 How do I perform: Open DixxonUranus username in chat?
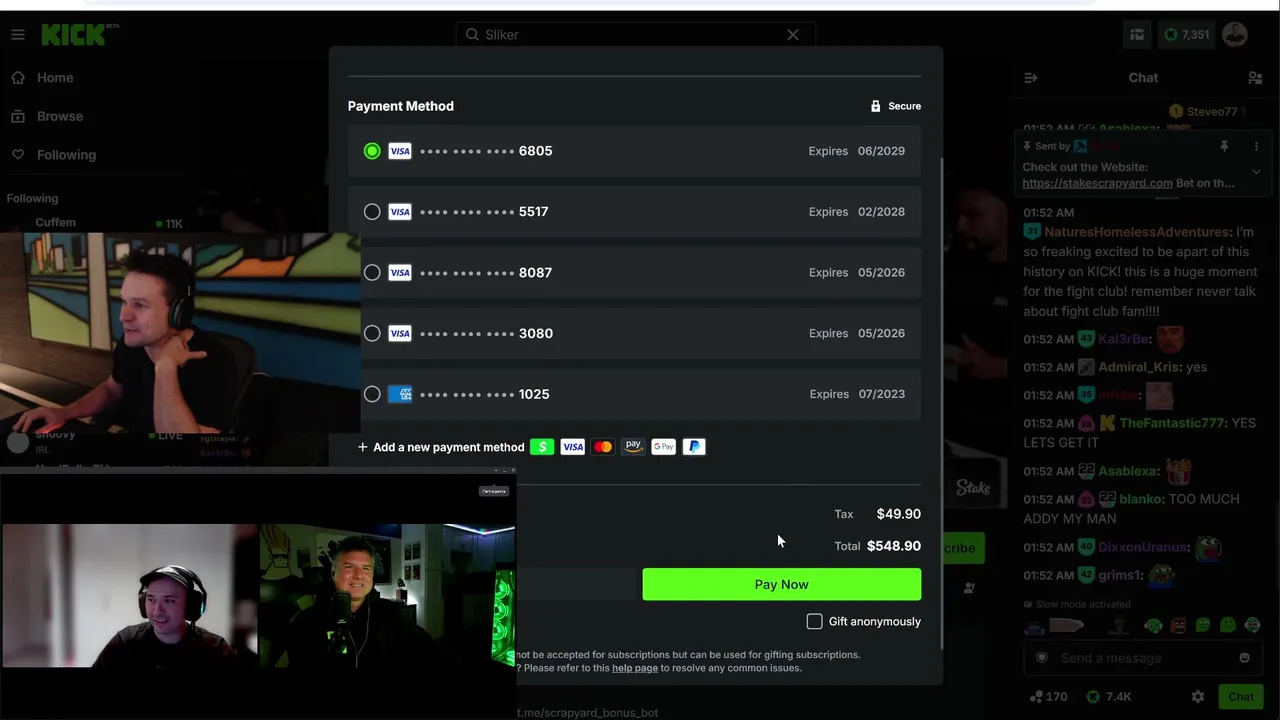point(1143,547)
